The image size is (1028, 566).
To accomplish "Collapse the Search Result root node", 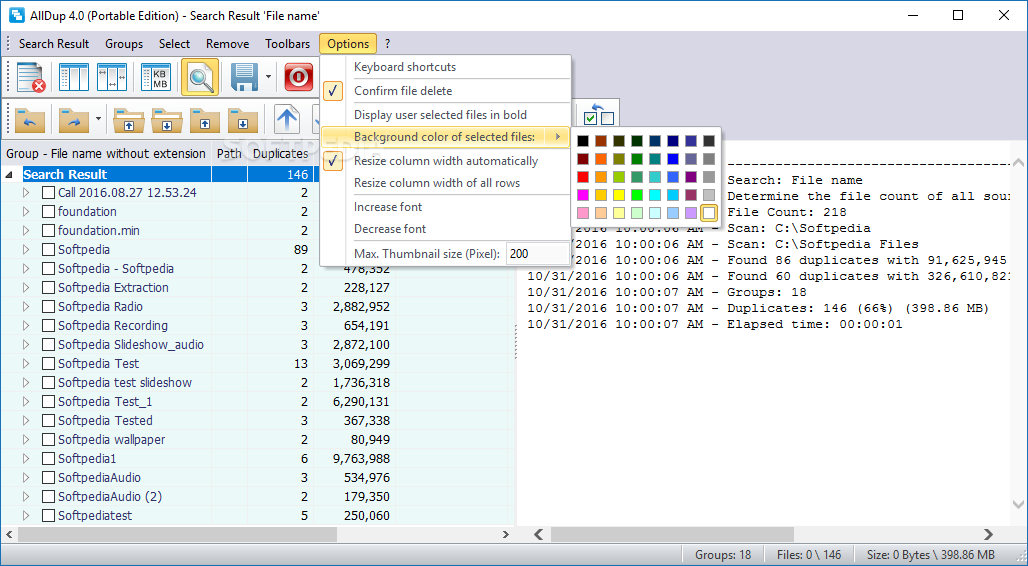I will [x=10, y=175].
